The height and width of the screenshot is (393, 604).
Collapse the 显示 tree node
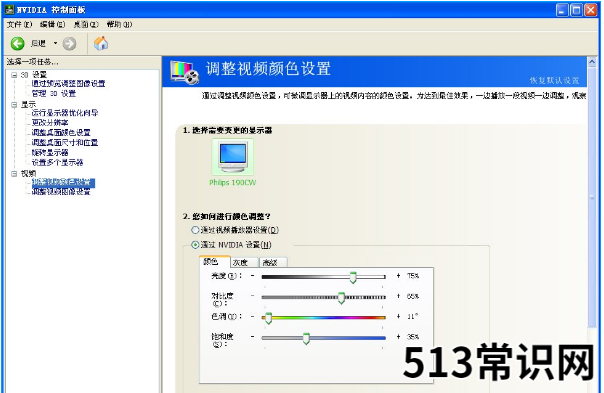tap(14, 104)
